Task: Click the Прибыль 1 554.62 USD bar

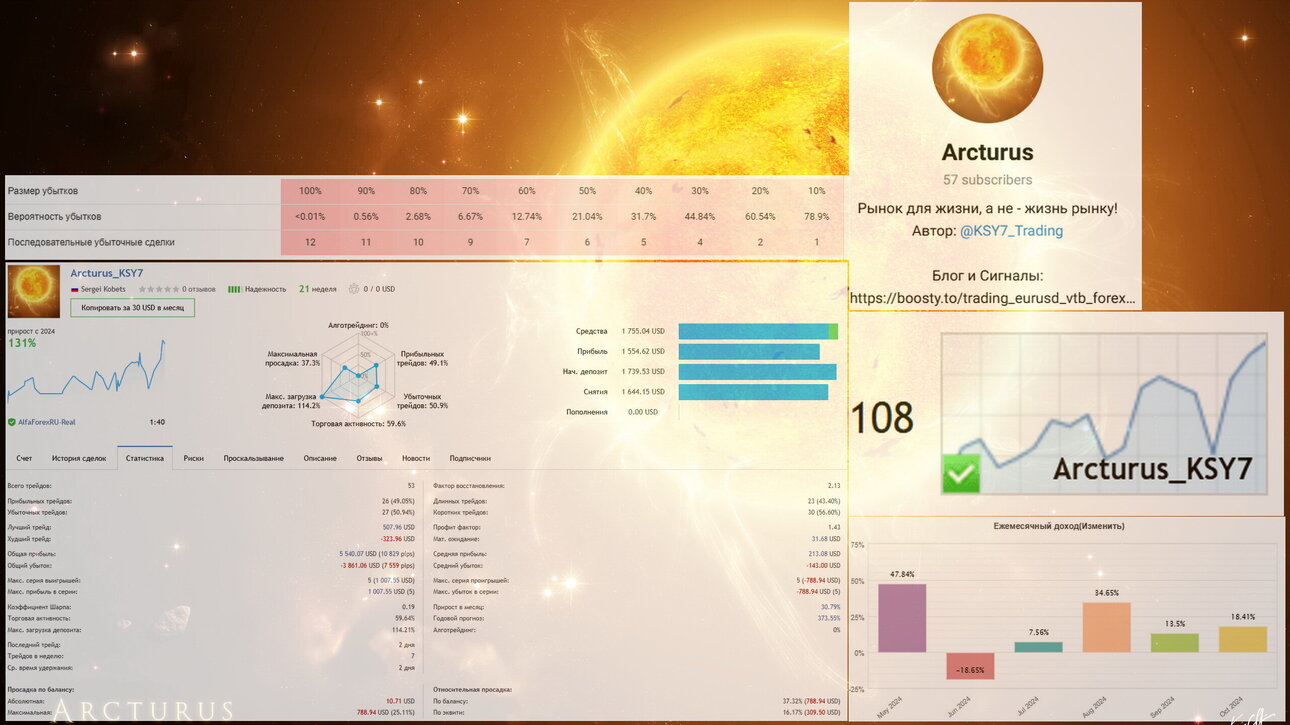Action: click(x=749, y=352)
